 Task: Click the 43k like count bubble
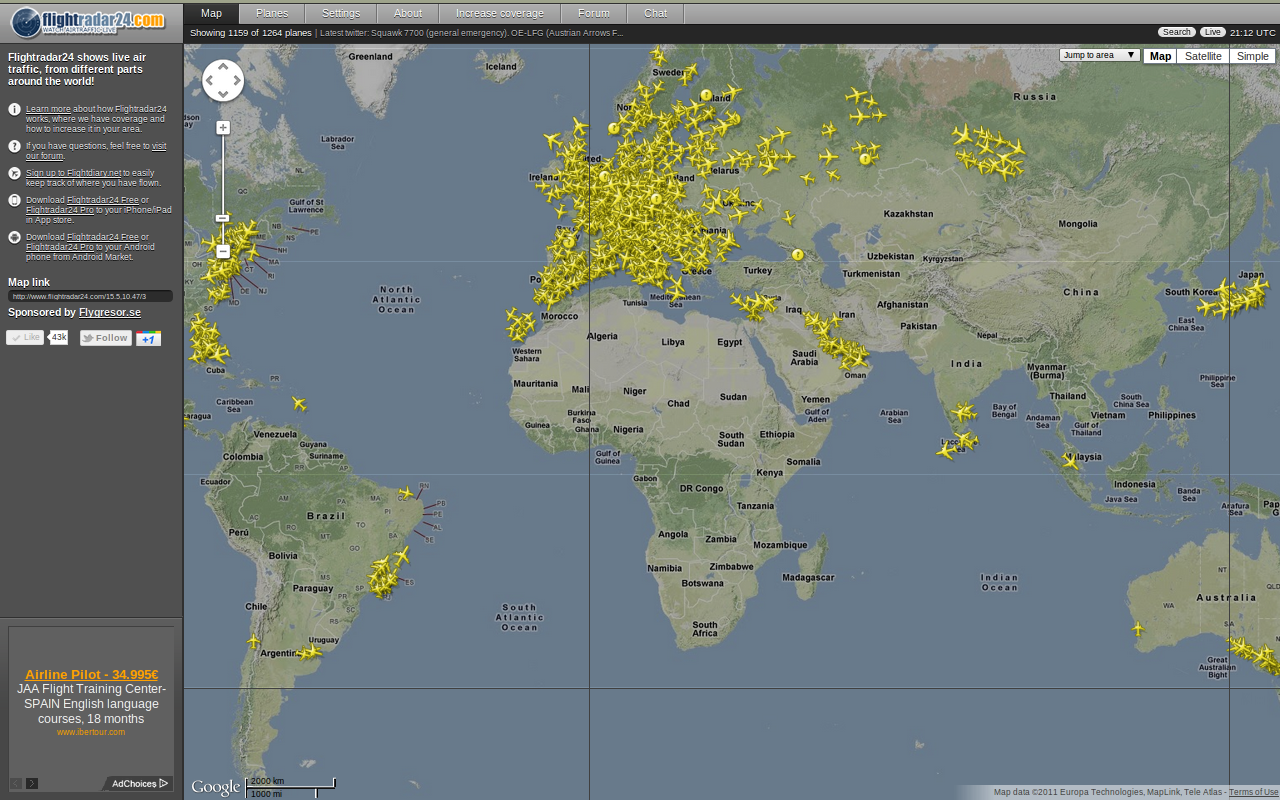tap(58, 338)
